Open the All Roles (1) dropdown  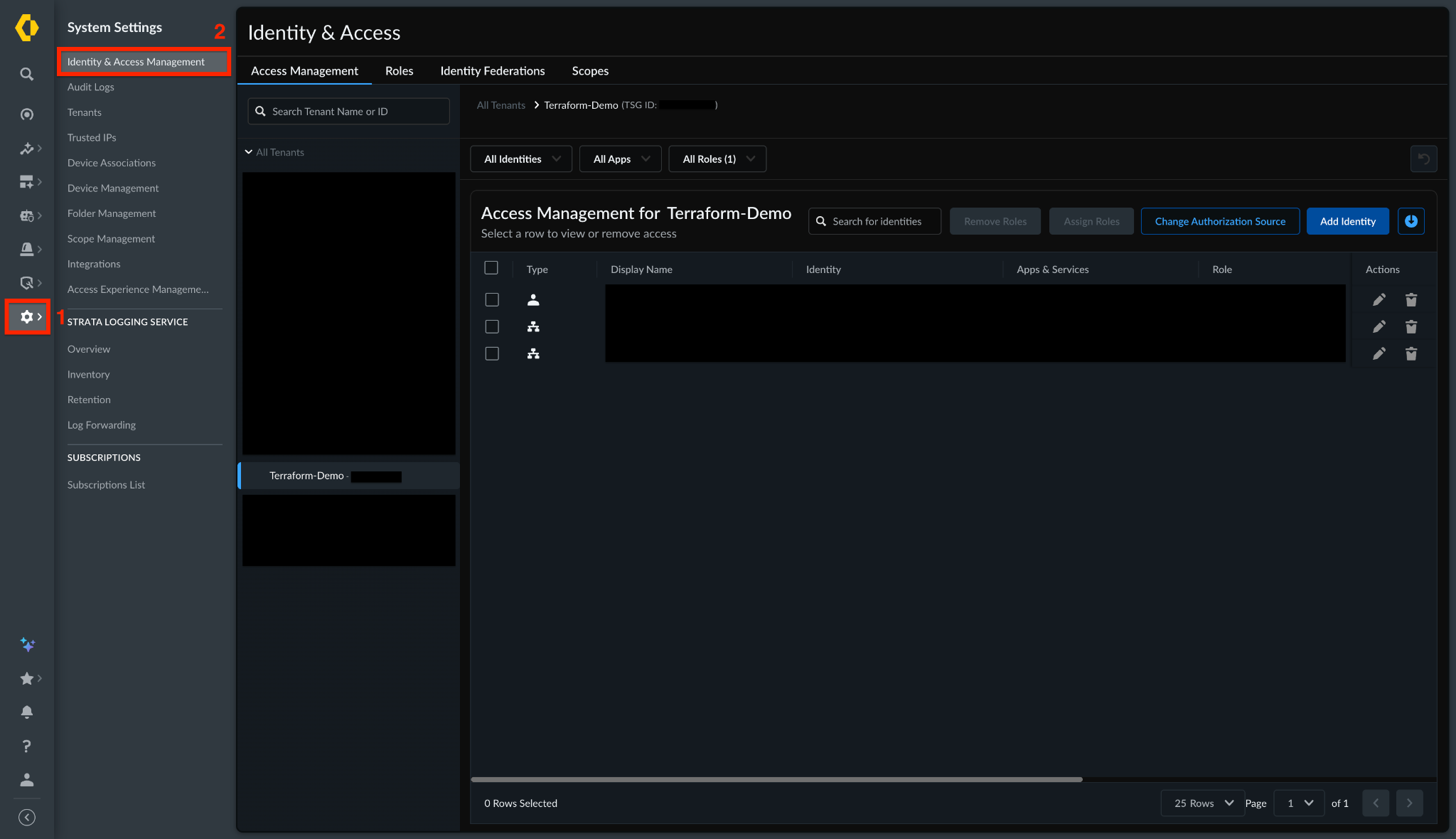point(718,159)
